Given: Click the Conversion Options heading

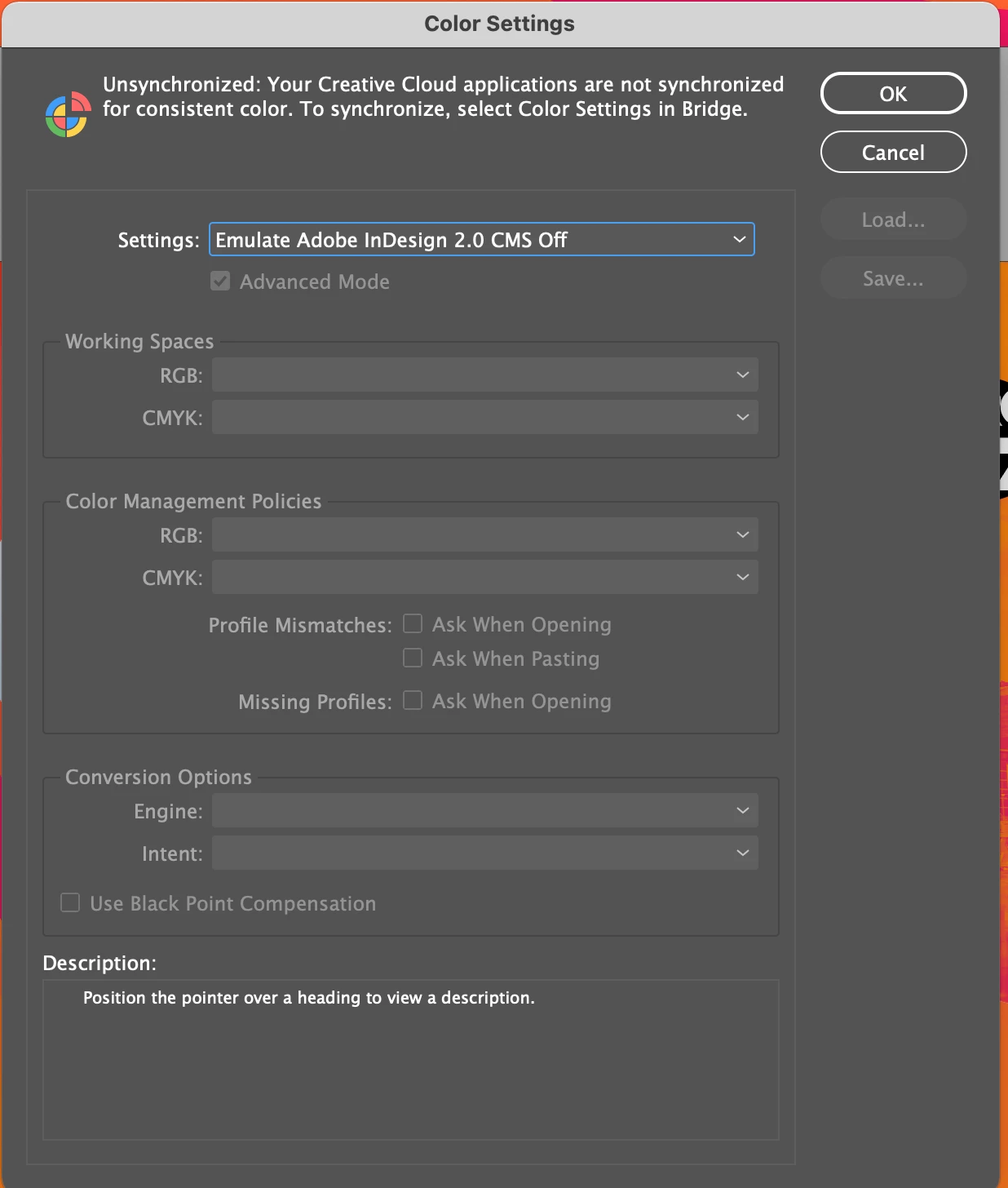Looking at the screenshot, I should coord(158,777).
